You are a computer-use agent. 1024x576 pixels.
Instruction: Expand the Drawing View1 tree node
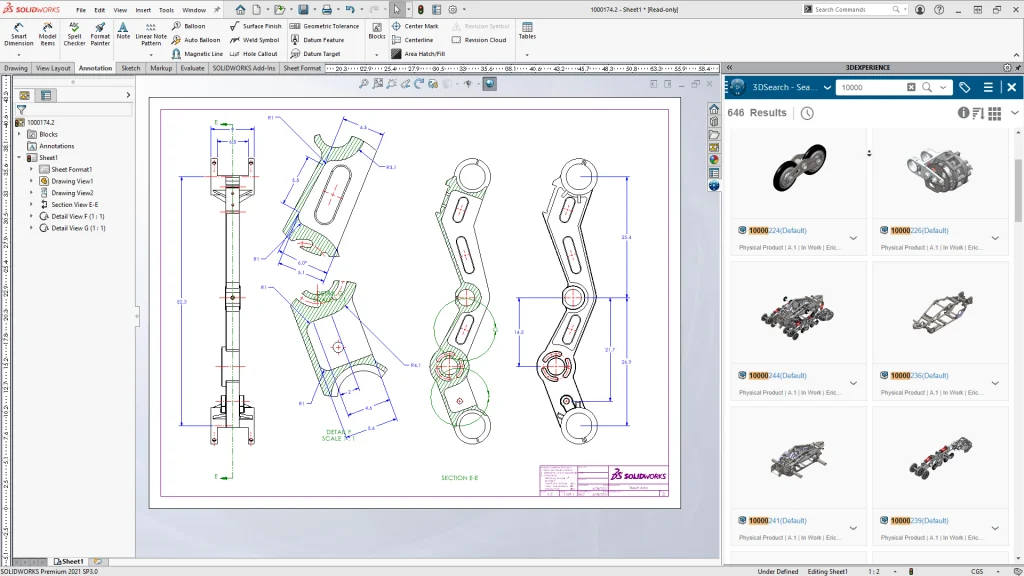click(31, 181)
